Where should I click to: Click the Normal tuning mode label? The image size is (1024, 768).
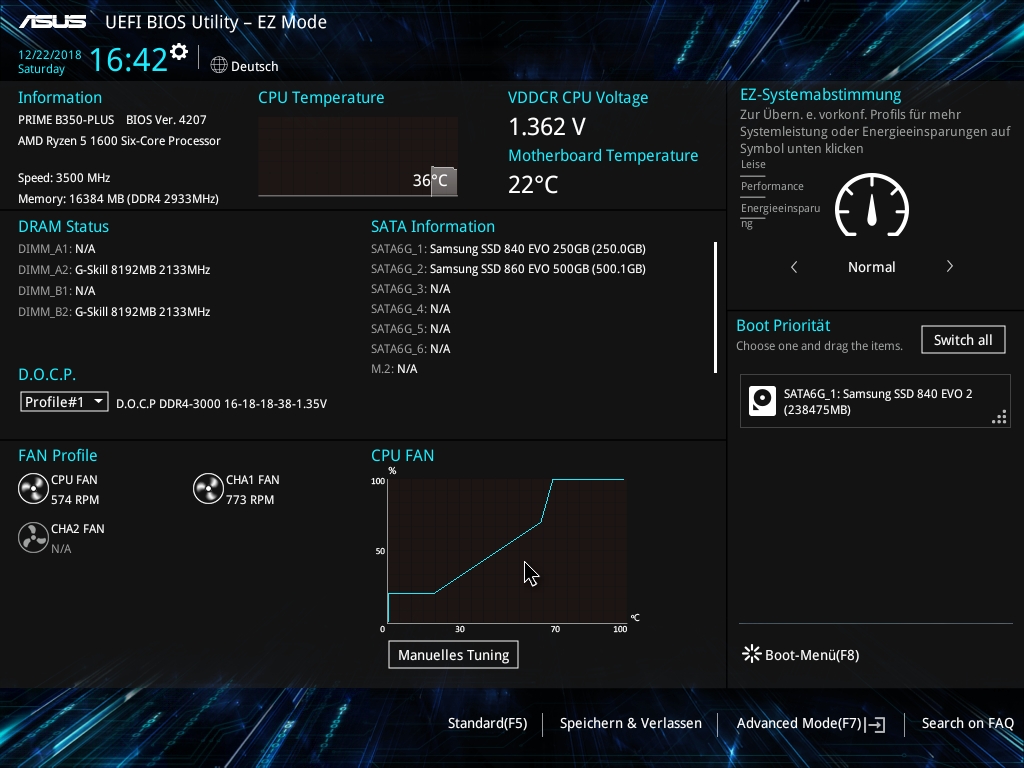[x=872, y=266]
